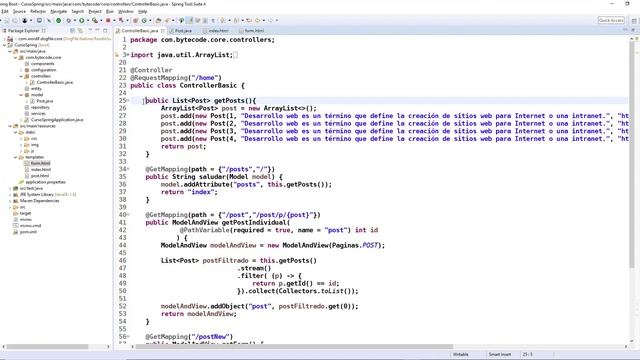Click the editor vertical scrollbar

(632, 155)
